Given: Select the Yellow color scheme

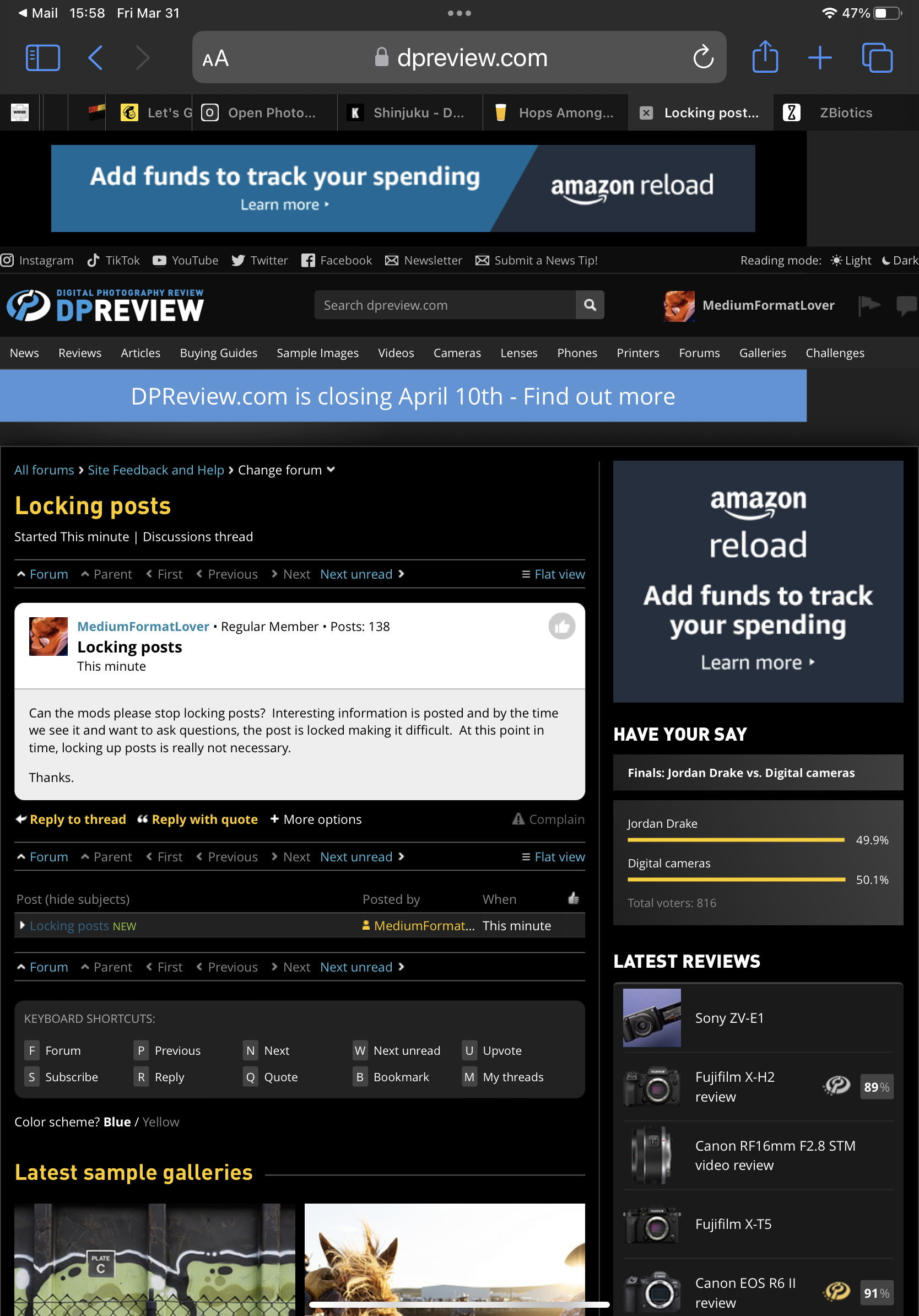Looking at the screenshot, I should [160, 1121].
